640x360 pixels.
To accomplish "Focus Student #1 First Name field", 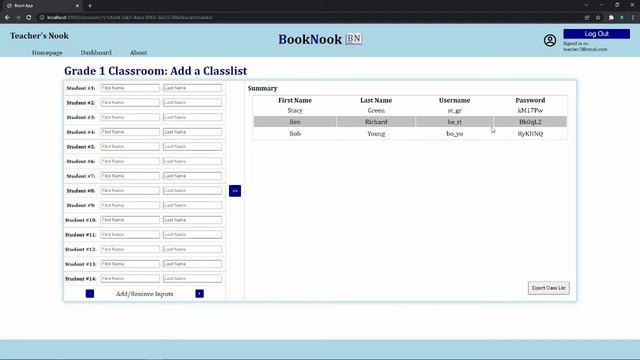I will coord(130,88).
